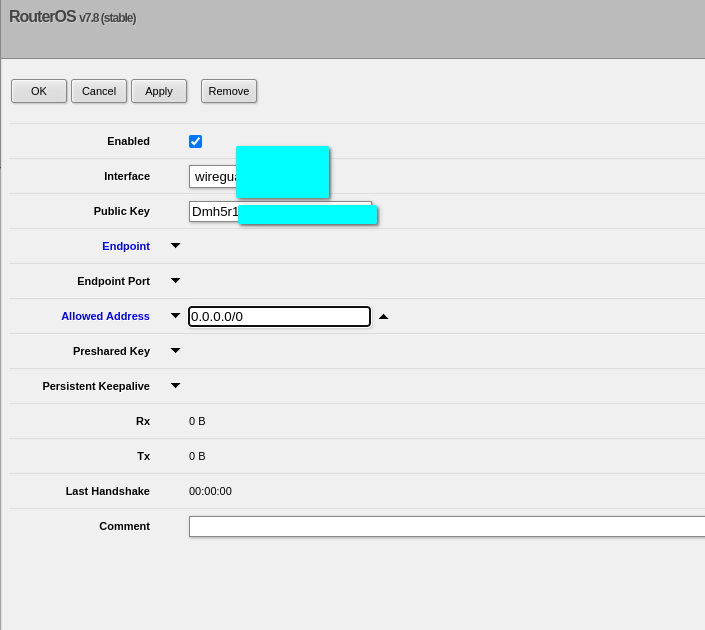Expand the Endpoint field arrow
The image size is (705, 630).
(176, 246)
